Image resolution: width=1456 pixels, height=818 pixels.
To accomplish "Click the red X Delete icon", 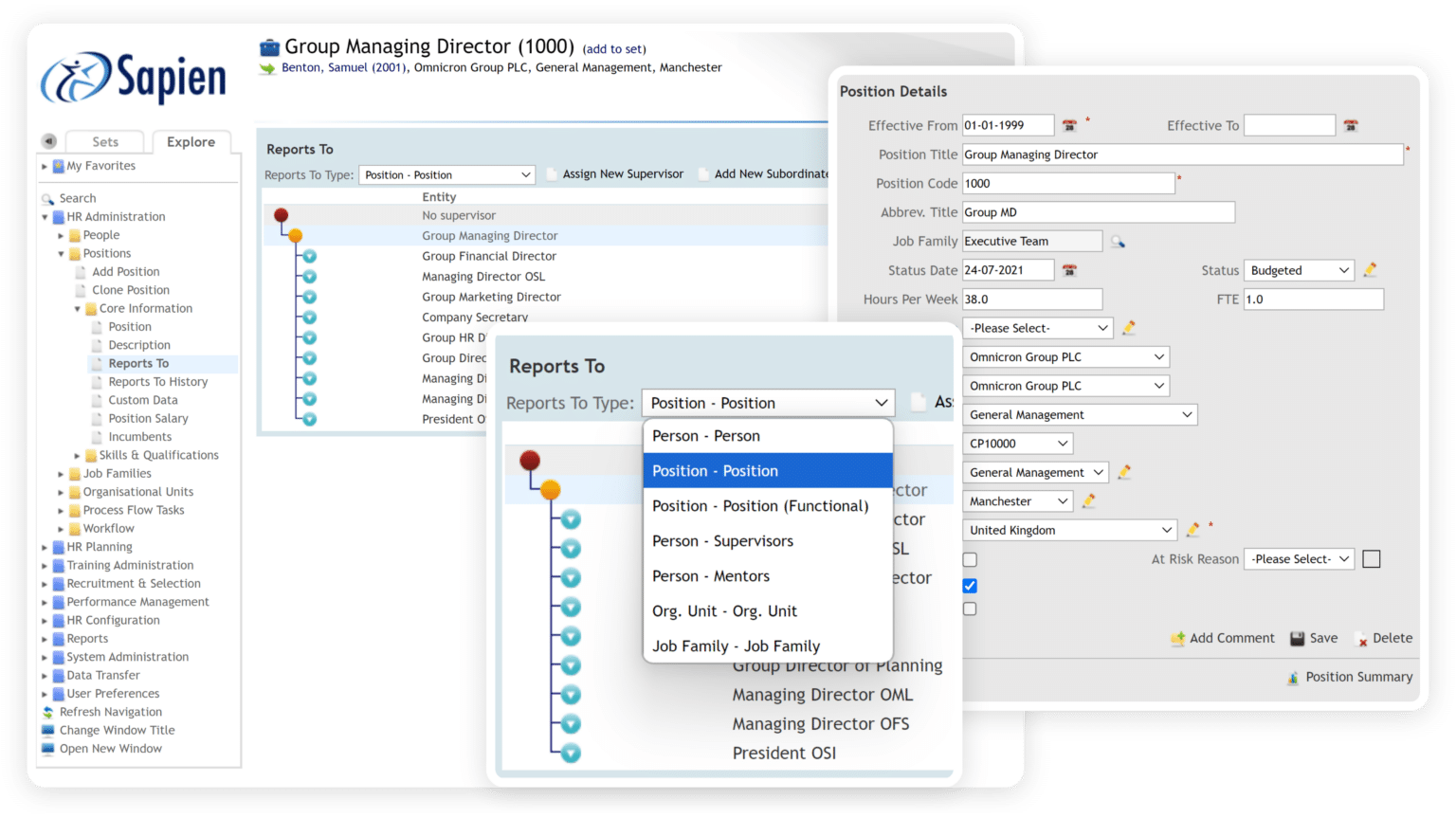I will tap(1363, 640).
